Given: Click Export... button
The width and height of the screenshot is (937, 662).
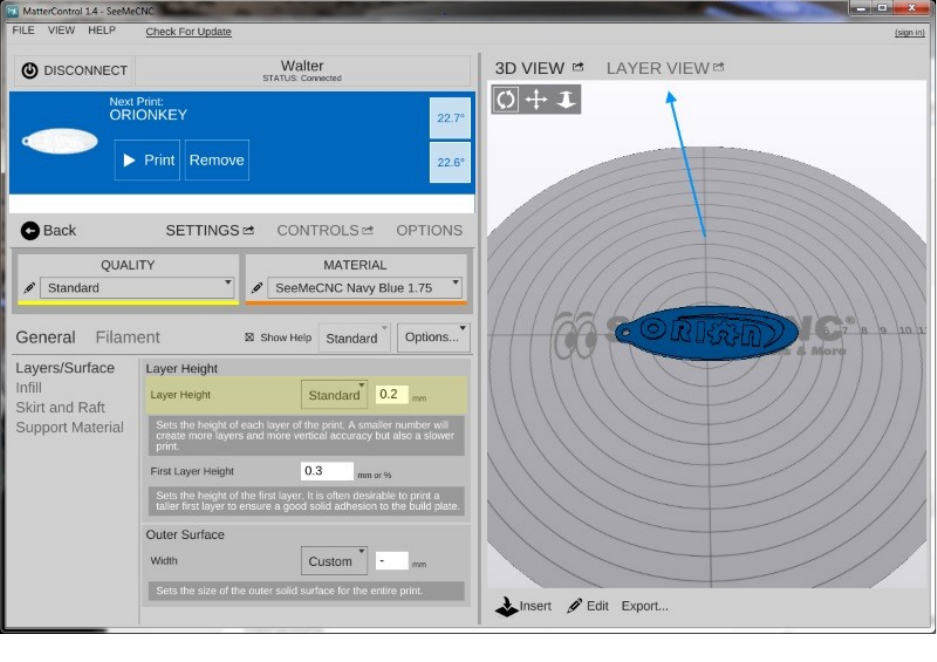Looking at the screenshot, I should [x=645, y=606].
